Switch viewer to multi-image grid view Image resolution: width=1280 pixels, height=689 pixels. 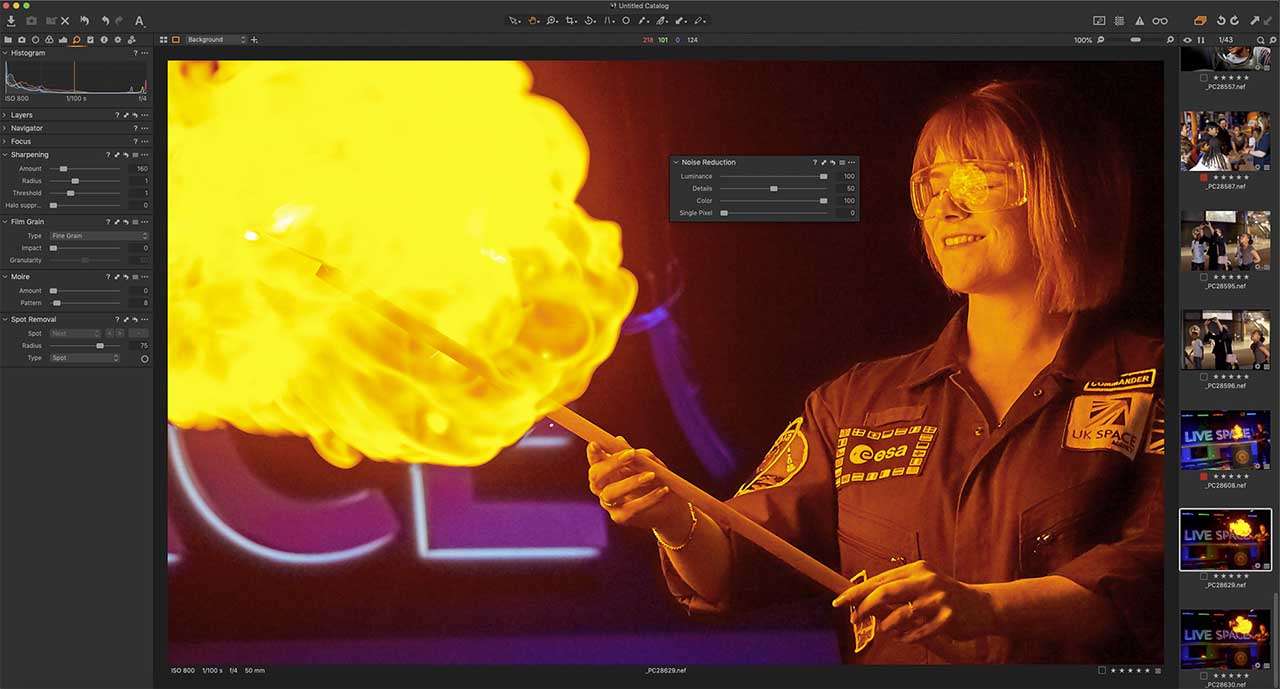coord(164,39)
